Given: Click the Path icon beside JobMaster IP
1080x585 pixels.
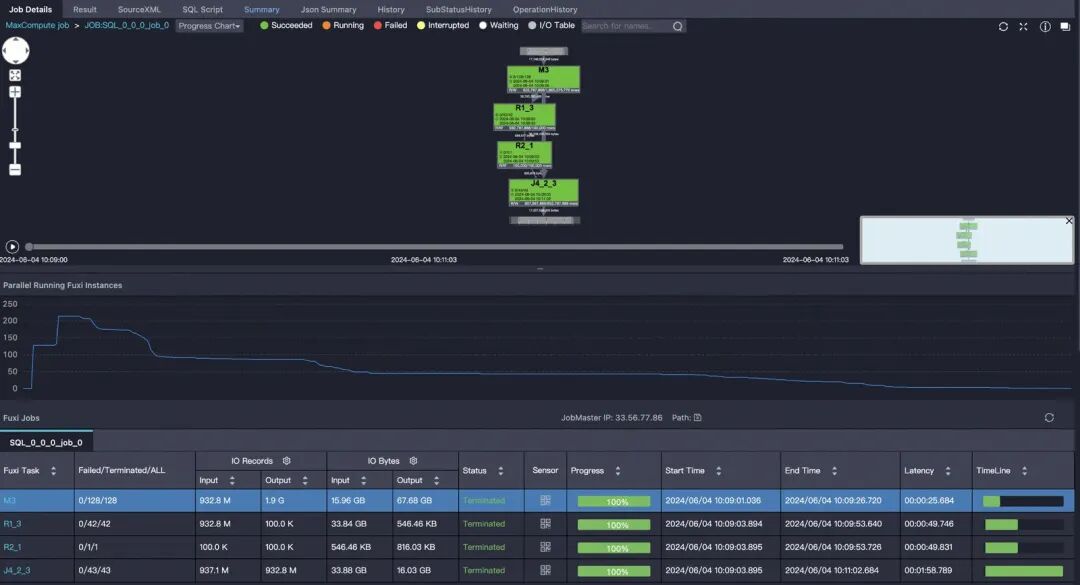Looking at the screenshot, I should click(698, 418).
